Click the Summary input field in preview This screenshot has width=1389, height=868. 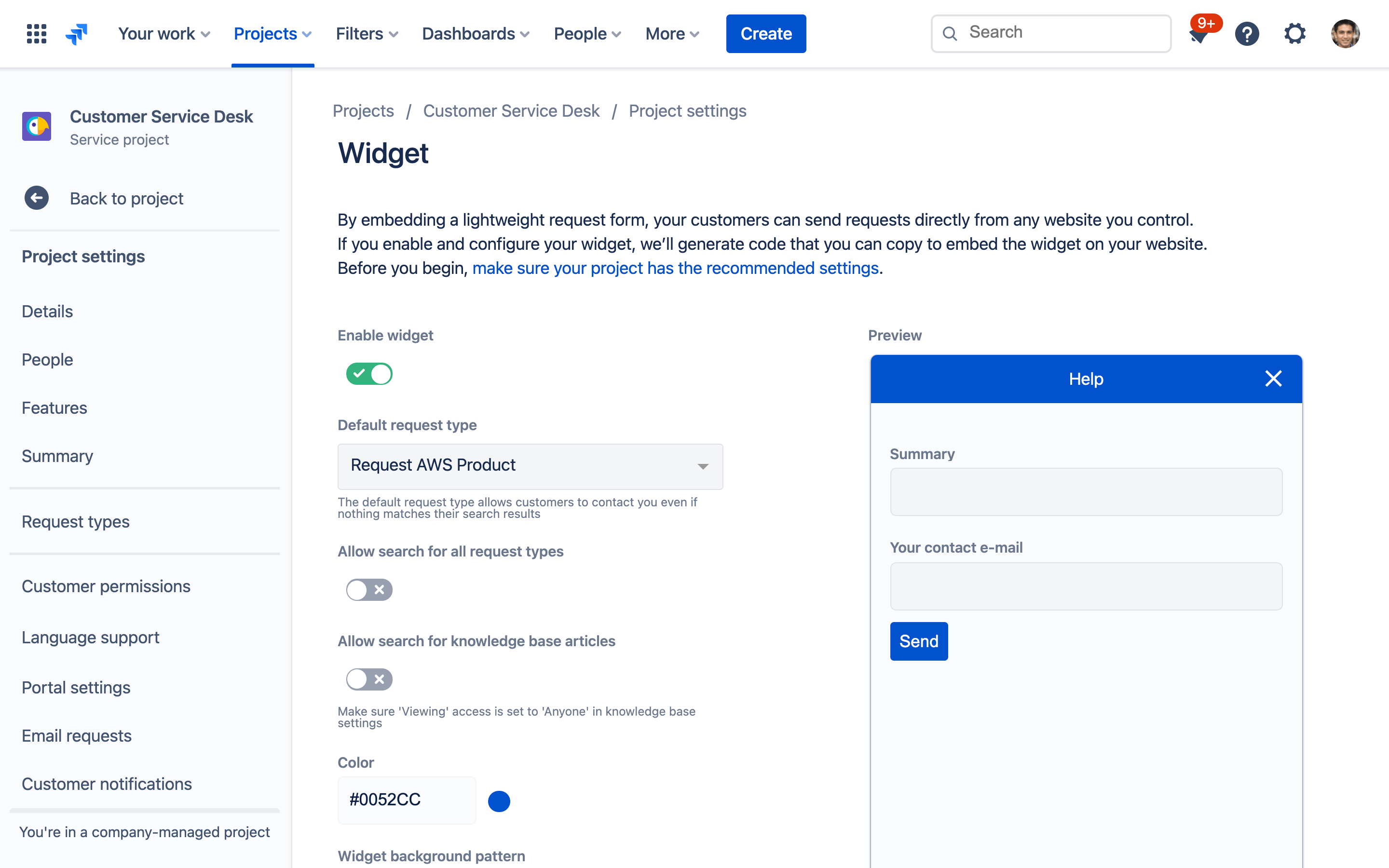click(x=1086, y=492)
